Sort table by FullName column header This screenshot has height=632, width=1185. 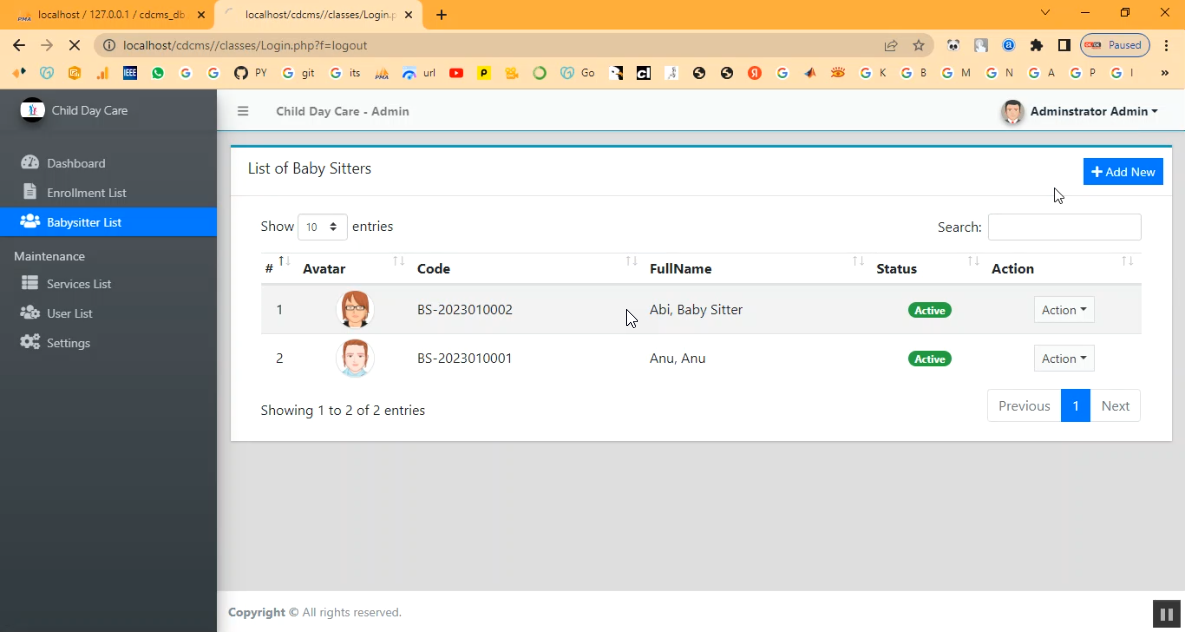click(682, 268)
